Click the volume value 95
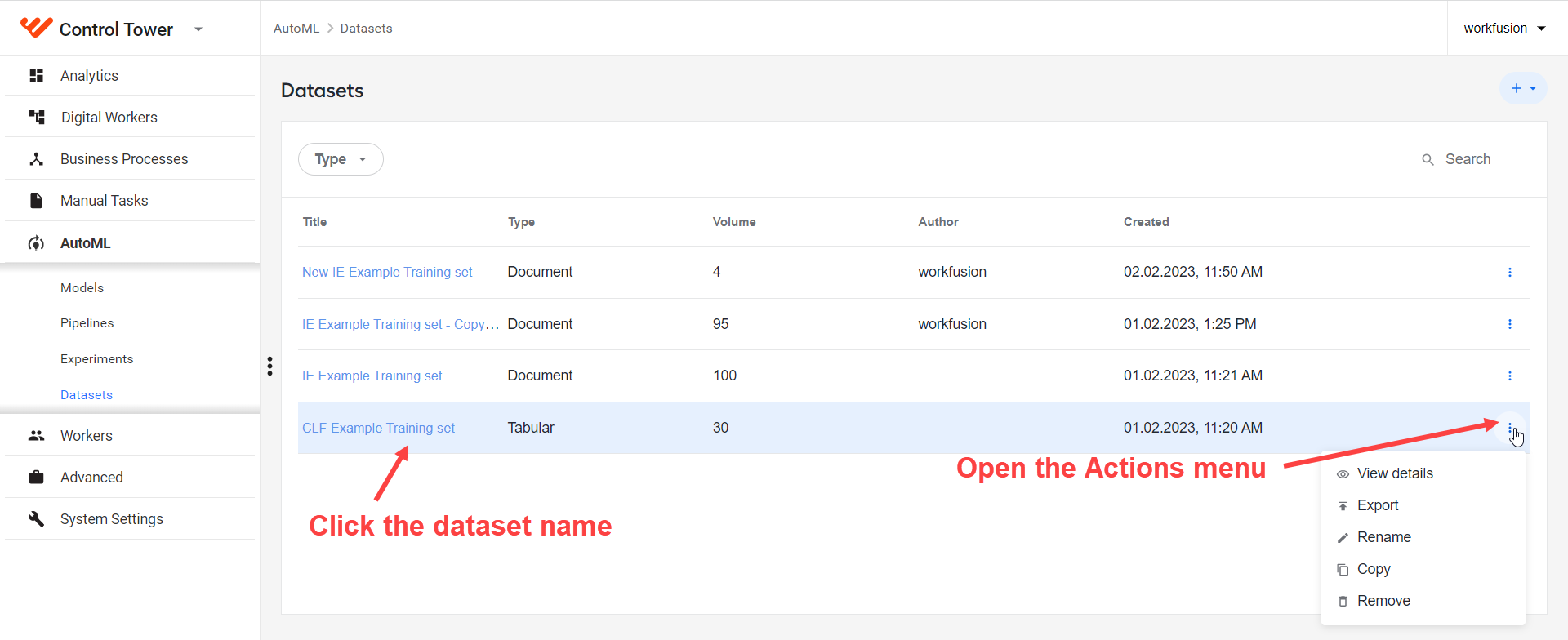This screenshot has width=1568, height=640. coord(720,324)
